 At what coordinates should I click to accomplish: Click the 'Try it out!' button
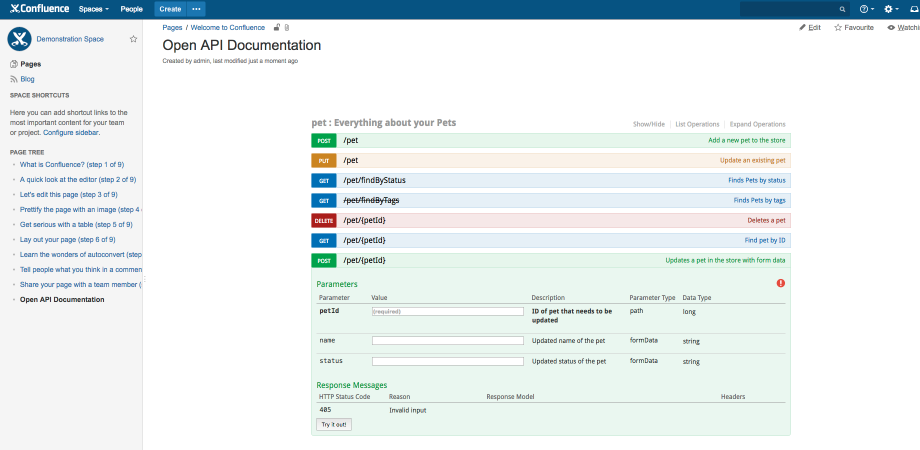[334, 424]
